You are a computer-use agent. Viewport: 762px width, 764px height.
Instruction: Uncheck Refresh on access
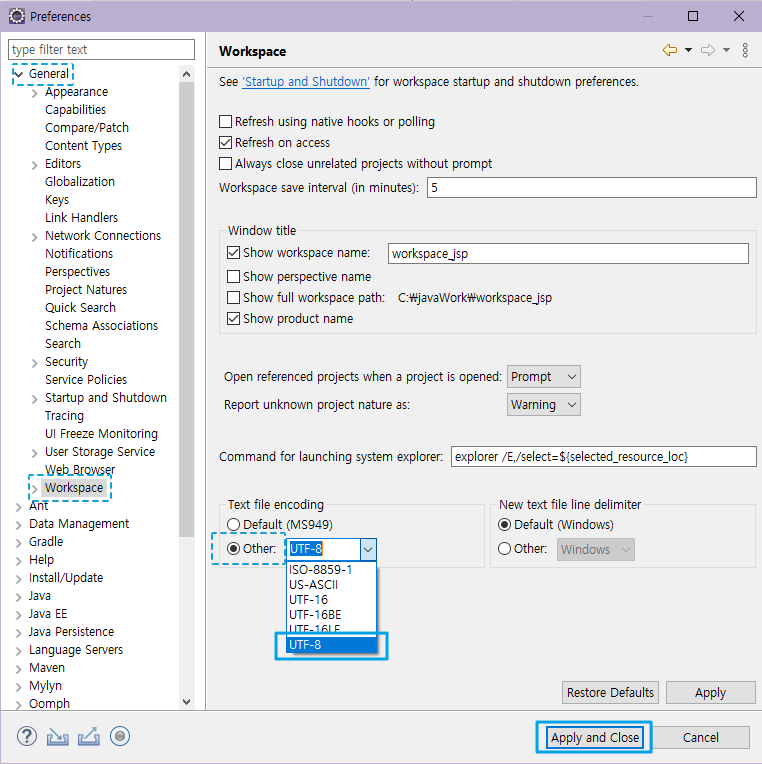225,142
